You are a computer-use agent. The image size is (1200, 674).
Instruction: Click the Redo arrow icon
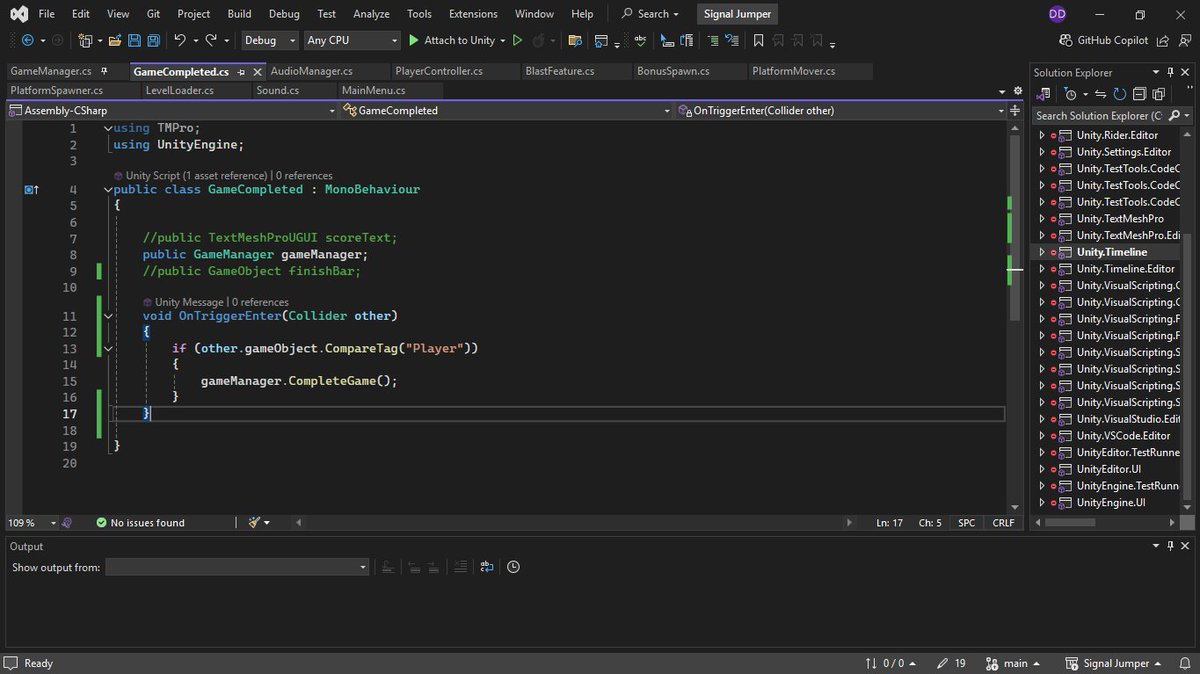(211, 40)
